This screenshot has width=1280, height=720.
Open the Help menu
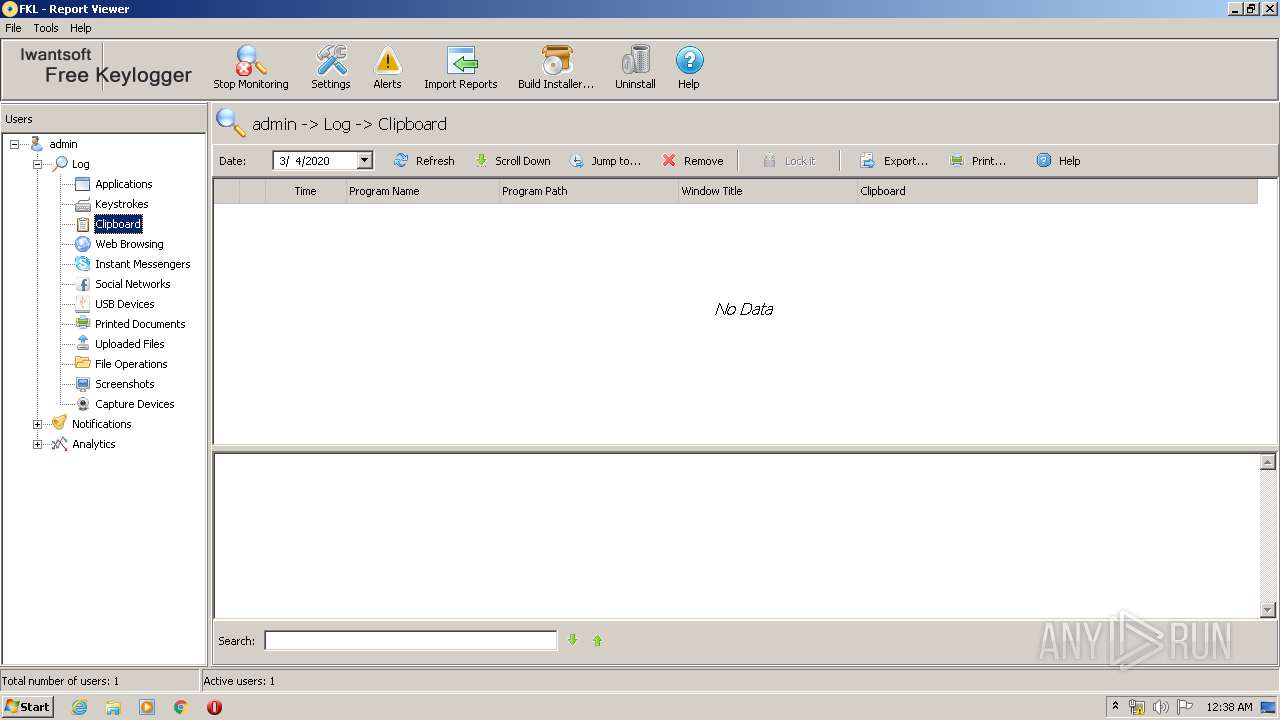[x=81, y=28]
